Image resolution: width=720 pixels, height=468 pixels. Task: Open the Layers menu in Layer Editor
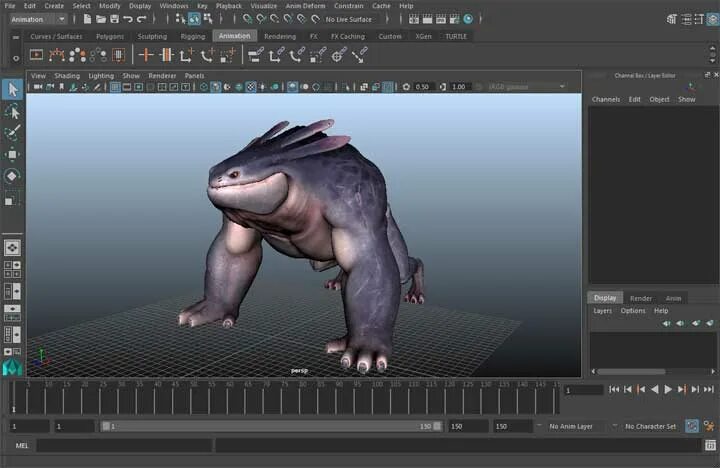point(602,311)
